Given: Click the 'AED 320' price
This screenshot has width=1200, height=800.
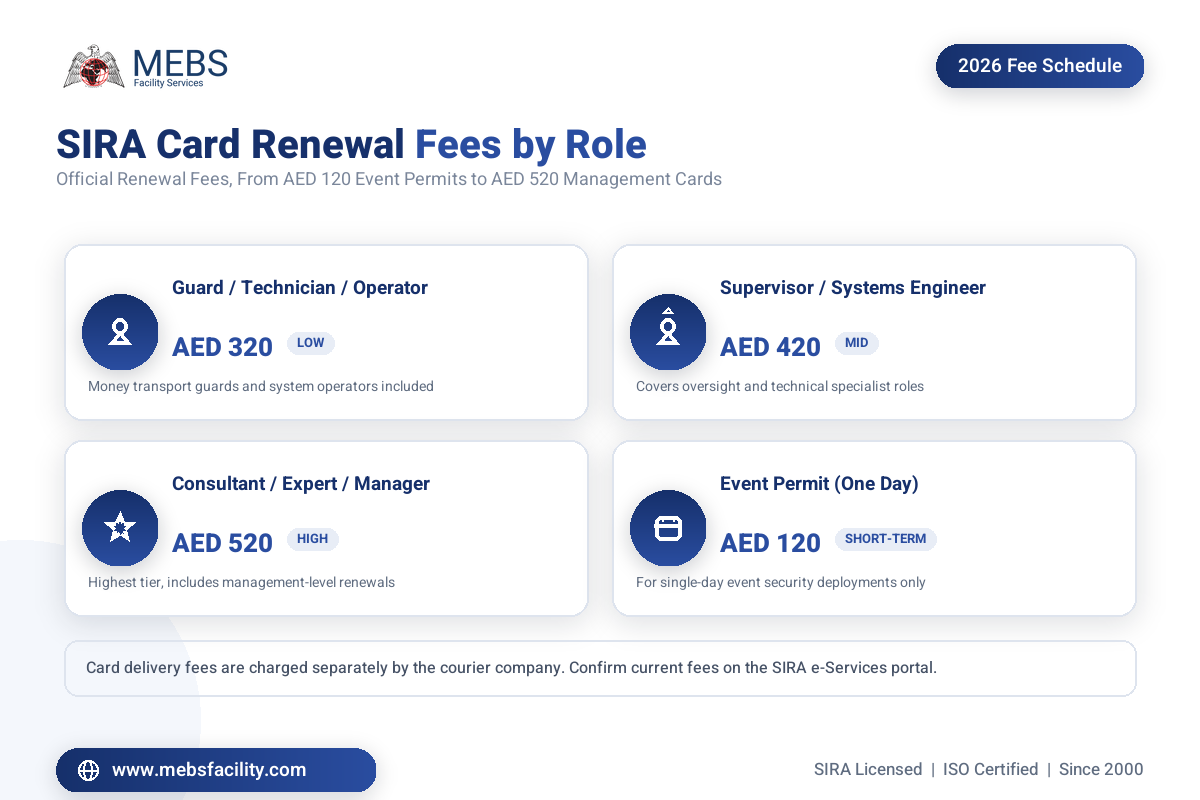Looking at the screenshot, I should pos(222,347).
